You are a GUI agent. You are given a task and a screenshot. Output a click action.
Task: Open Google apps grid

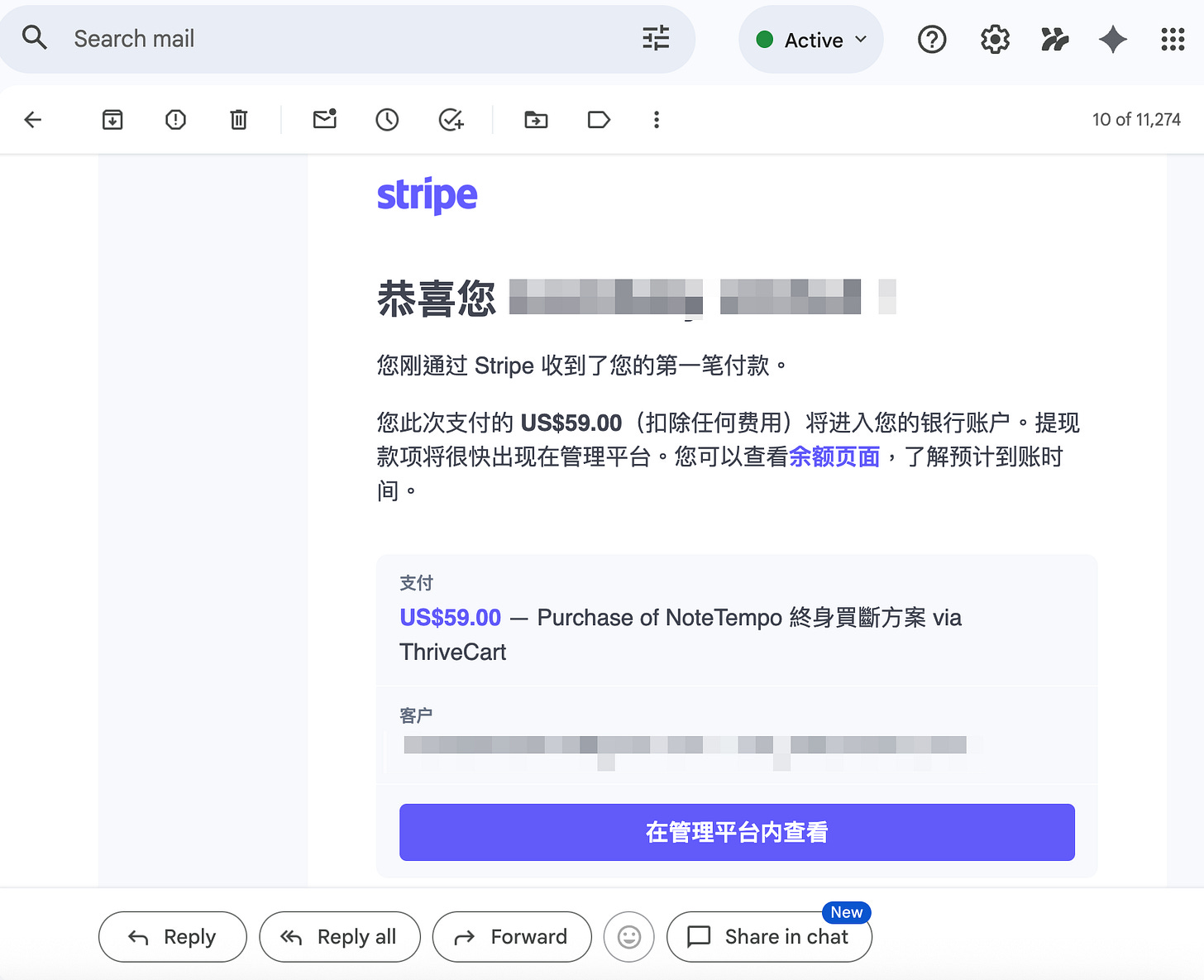coord(1173,39)
